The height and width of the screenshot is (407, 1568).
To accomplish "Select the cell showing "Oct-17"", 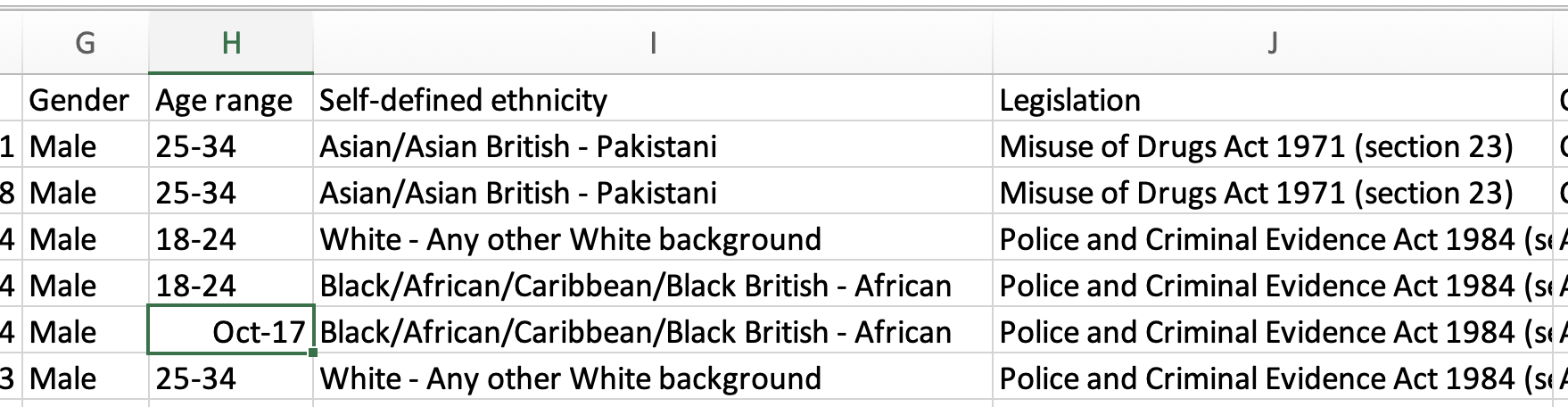I will click(x=230, y=332).
